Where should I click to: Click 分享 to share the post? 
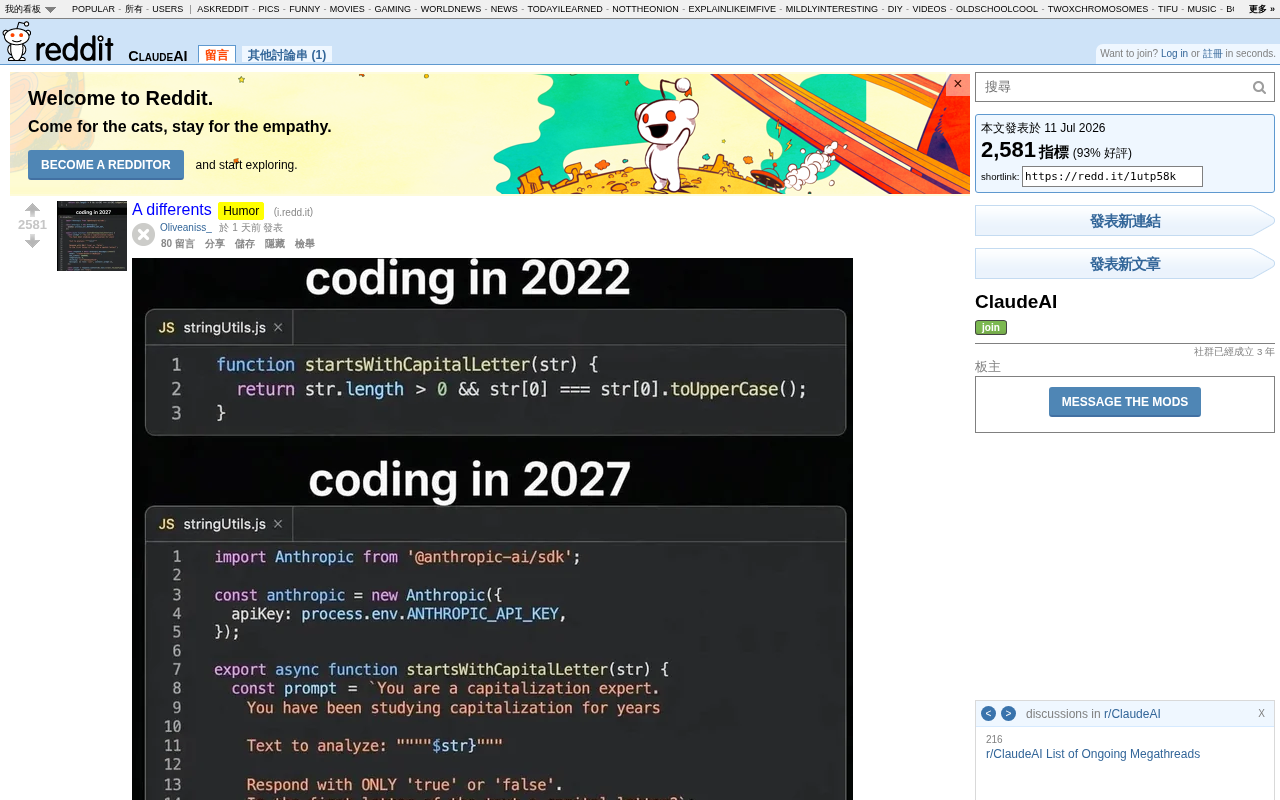[x=215, y=244]
